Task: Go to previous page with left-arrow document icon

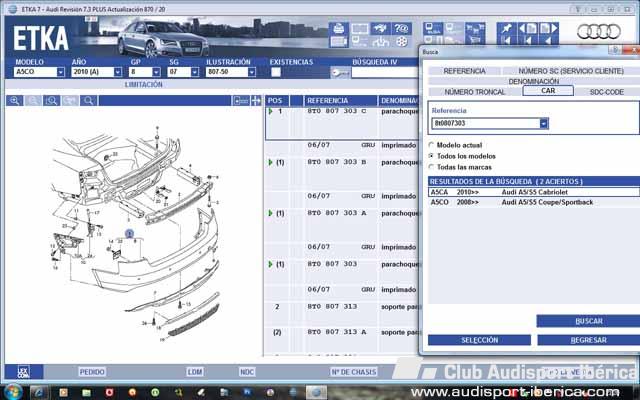Action: (527, 29)
